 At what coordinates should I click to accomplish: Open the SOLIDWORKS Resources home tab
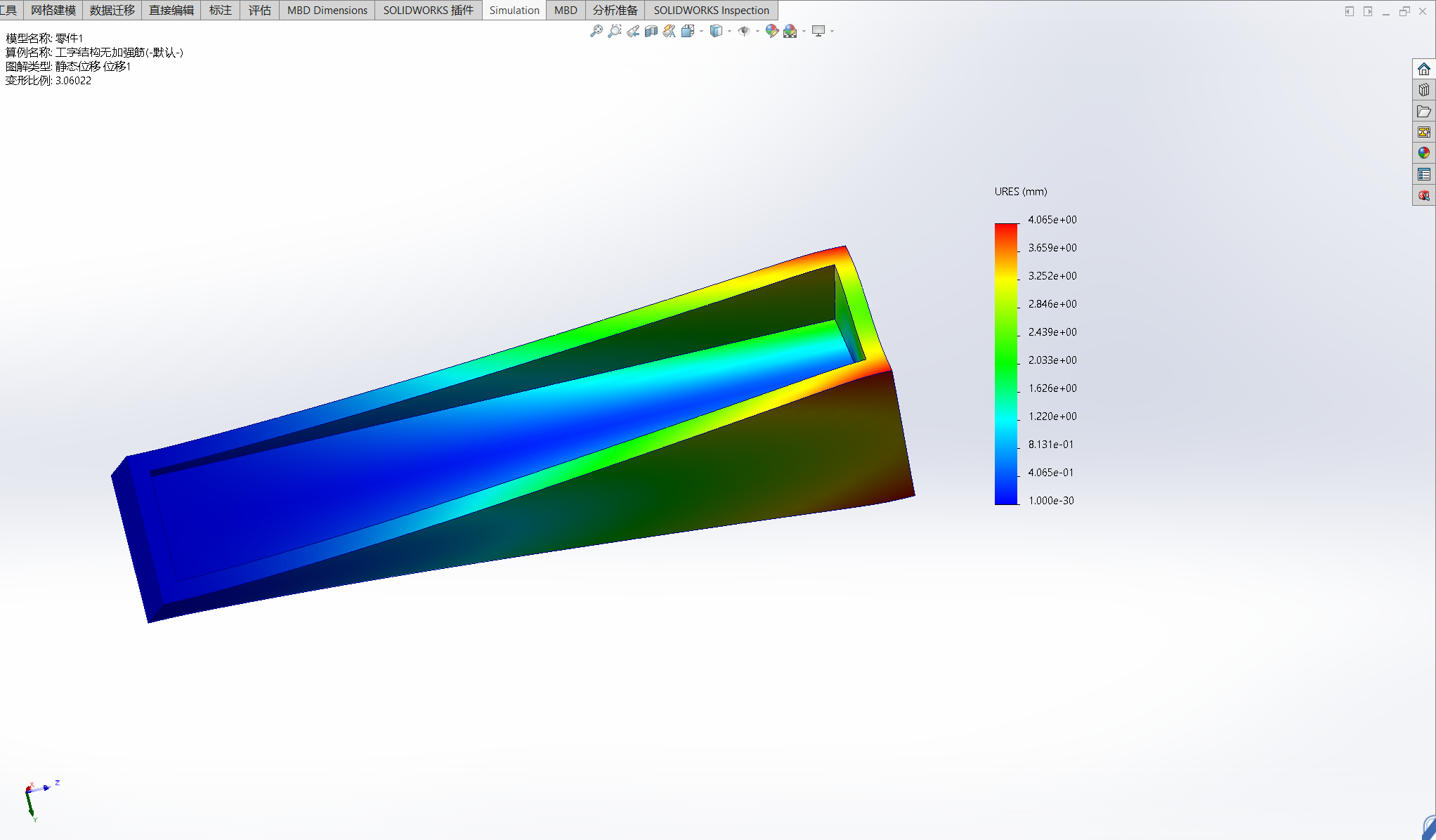click(x=1423, y=69)
